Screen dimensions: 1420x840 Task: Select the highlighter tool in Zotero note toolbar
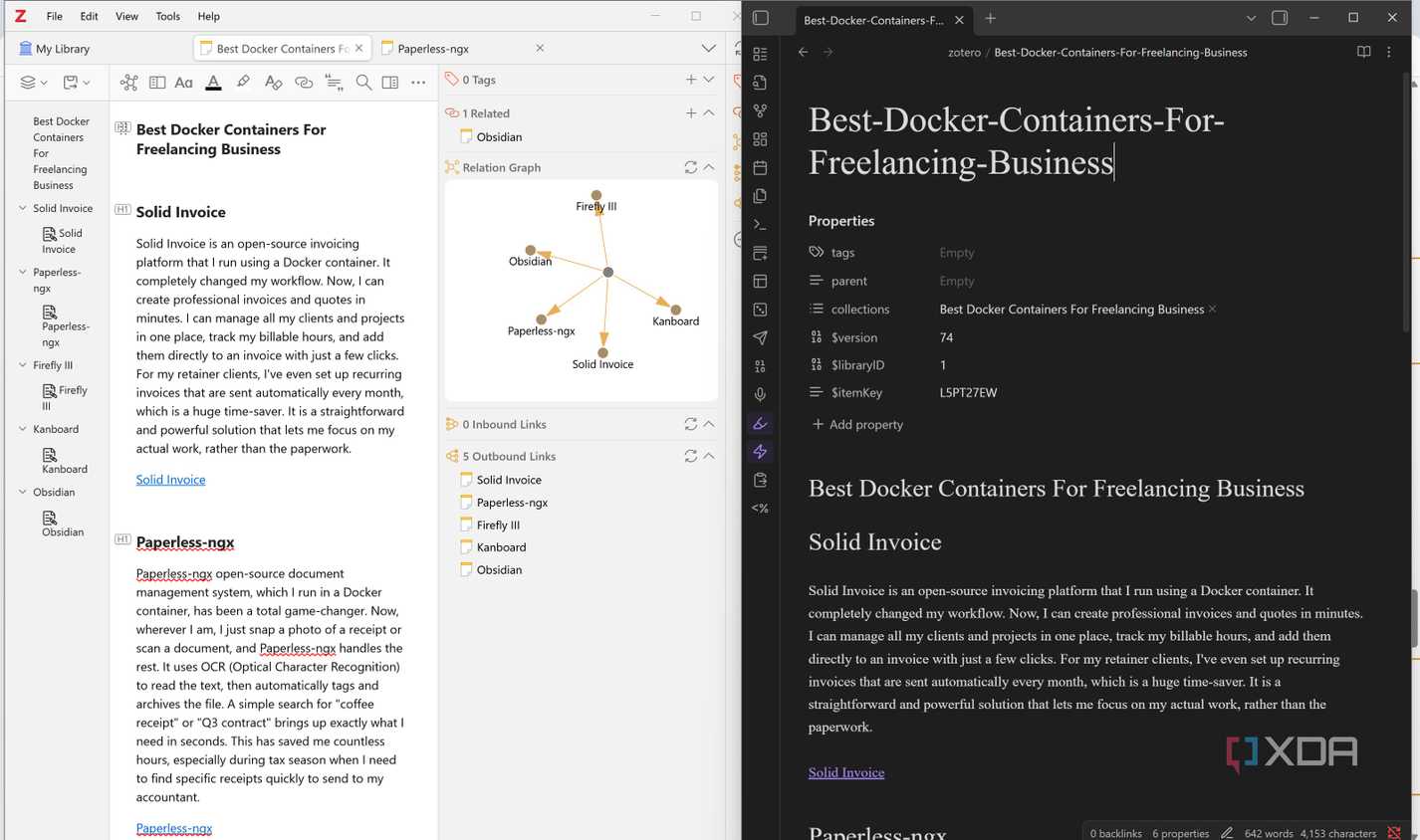(243, 83)
